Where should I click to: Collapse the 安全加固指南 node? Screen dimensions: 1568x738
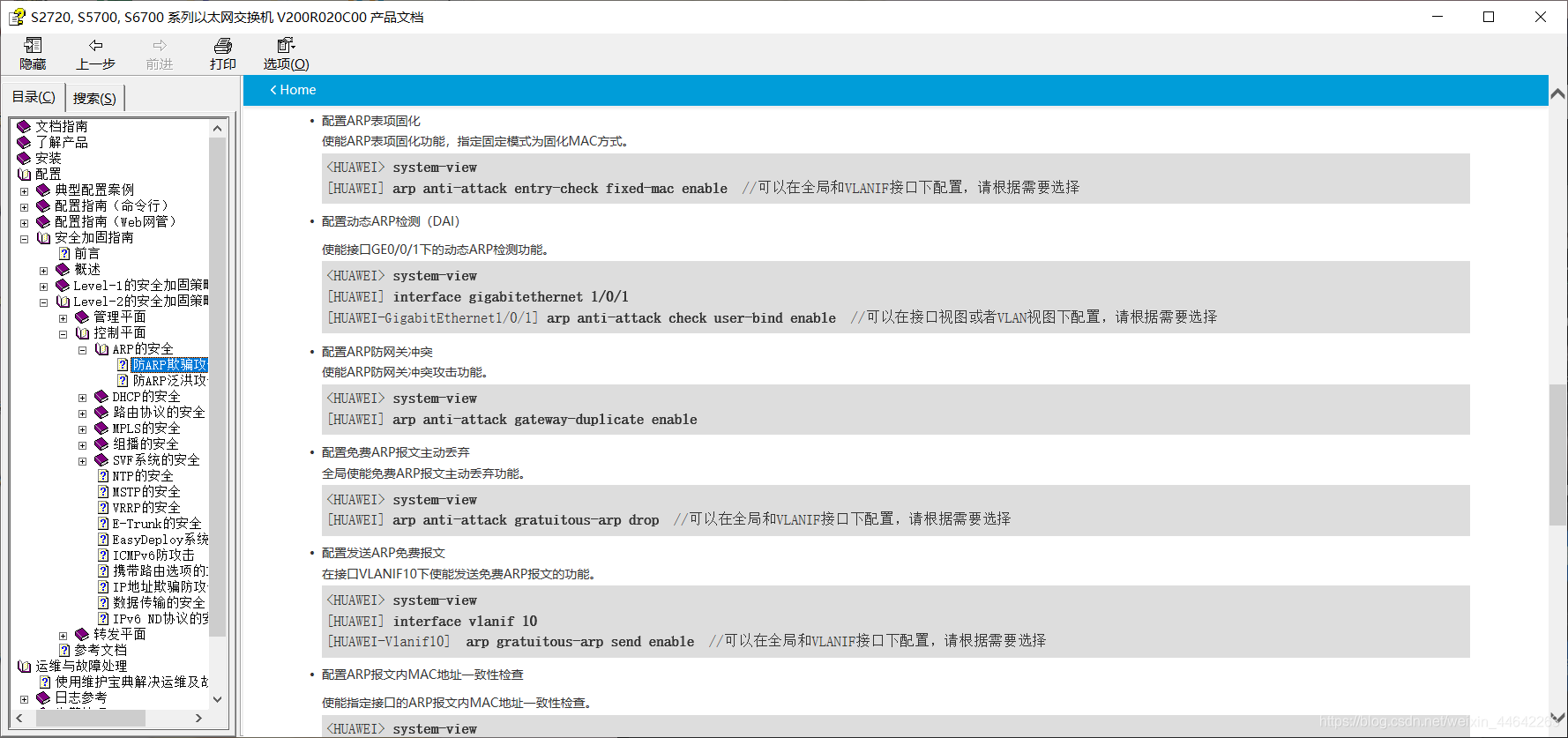click(24, 239)
